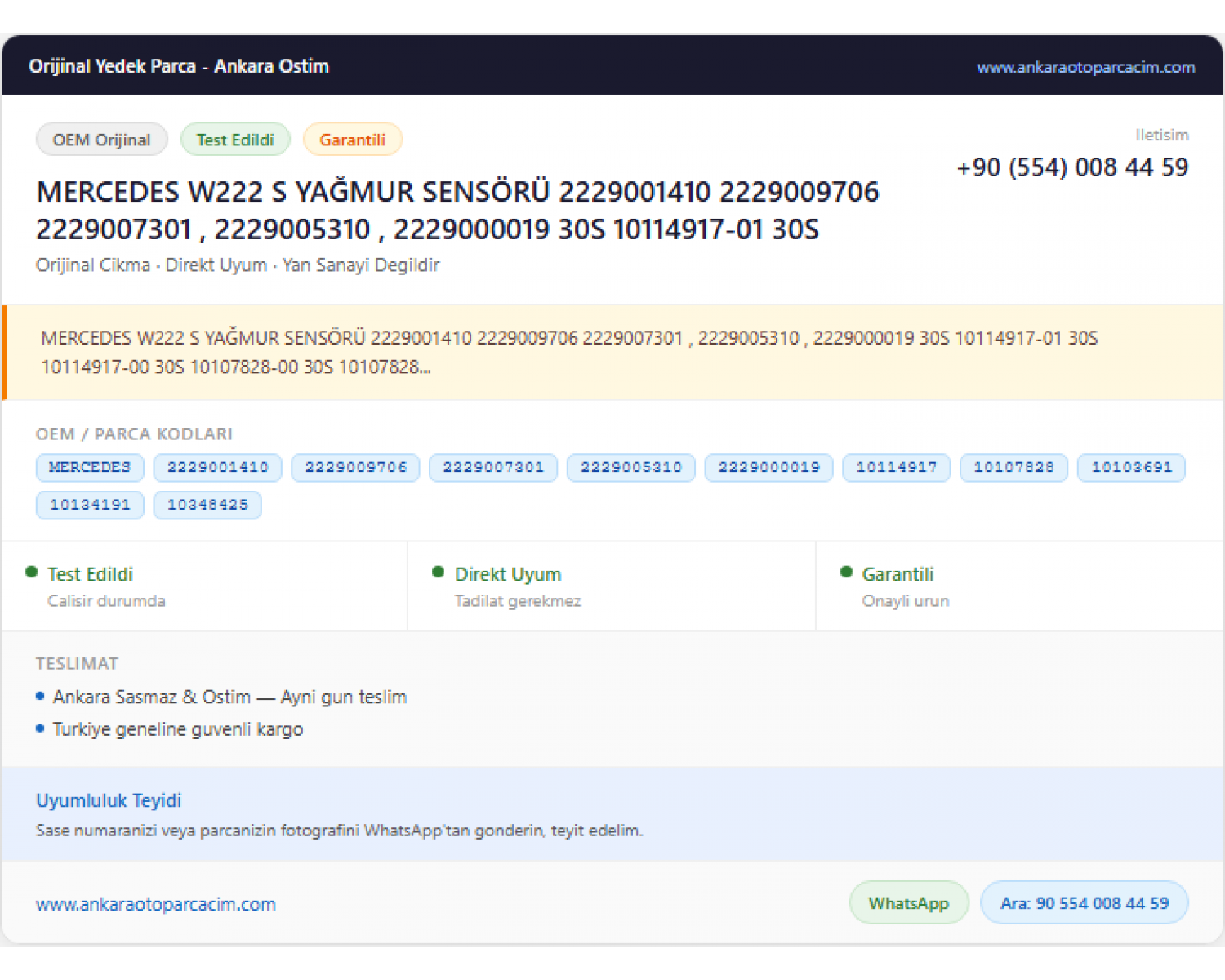Select the orange Garantili badge
Viewport: 1225px width, 980px height.
click(x=352, y=140)
